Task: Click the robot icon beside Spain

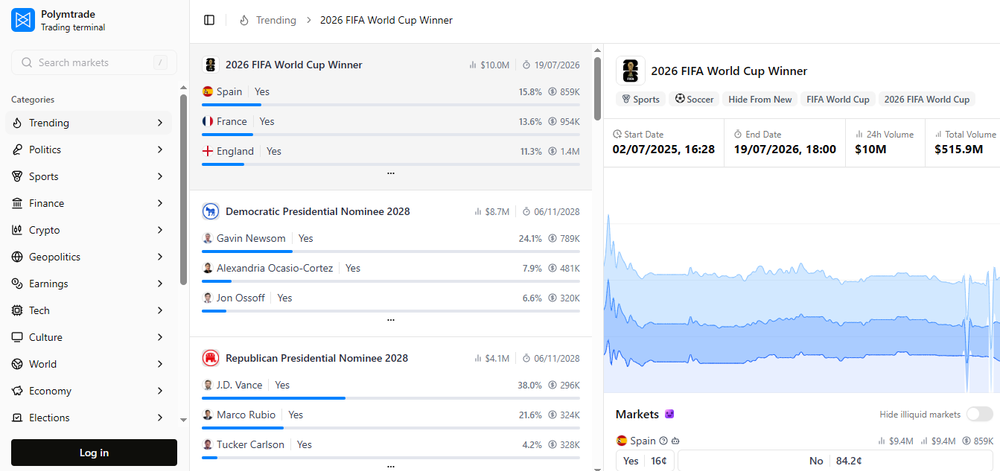Action: [675, 441]
